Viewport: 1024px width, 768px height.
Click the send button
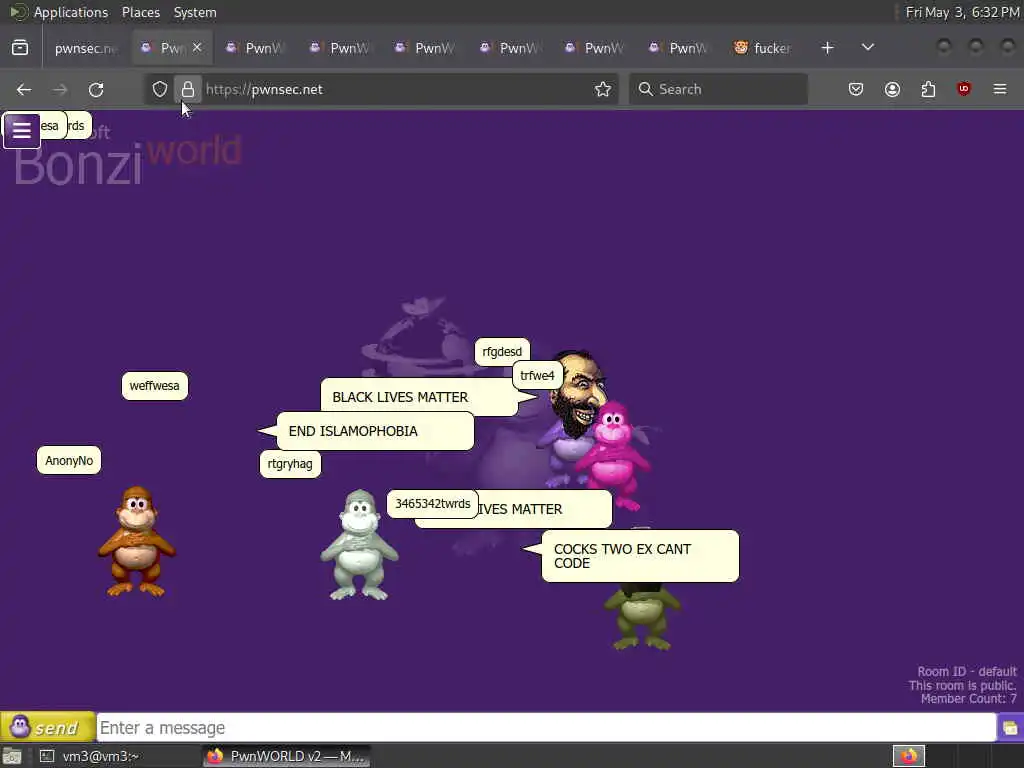coord(48,727)
